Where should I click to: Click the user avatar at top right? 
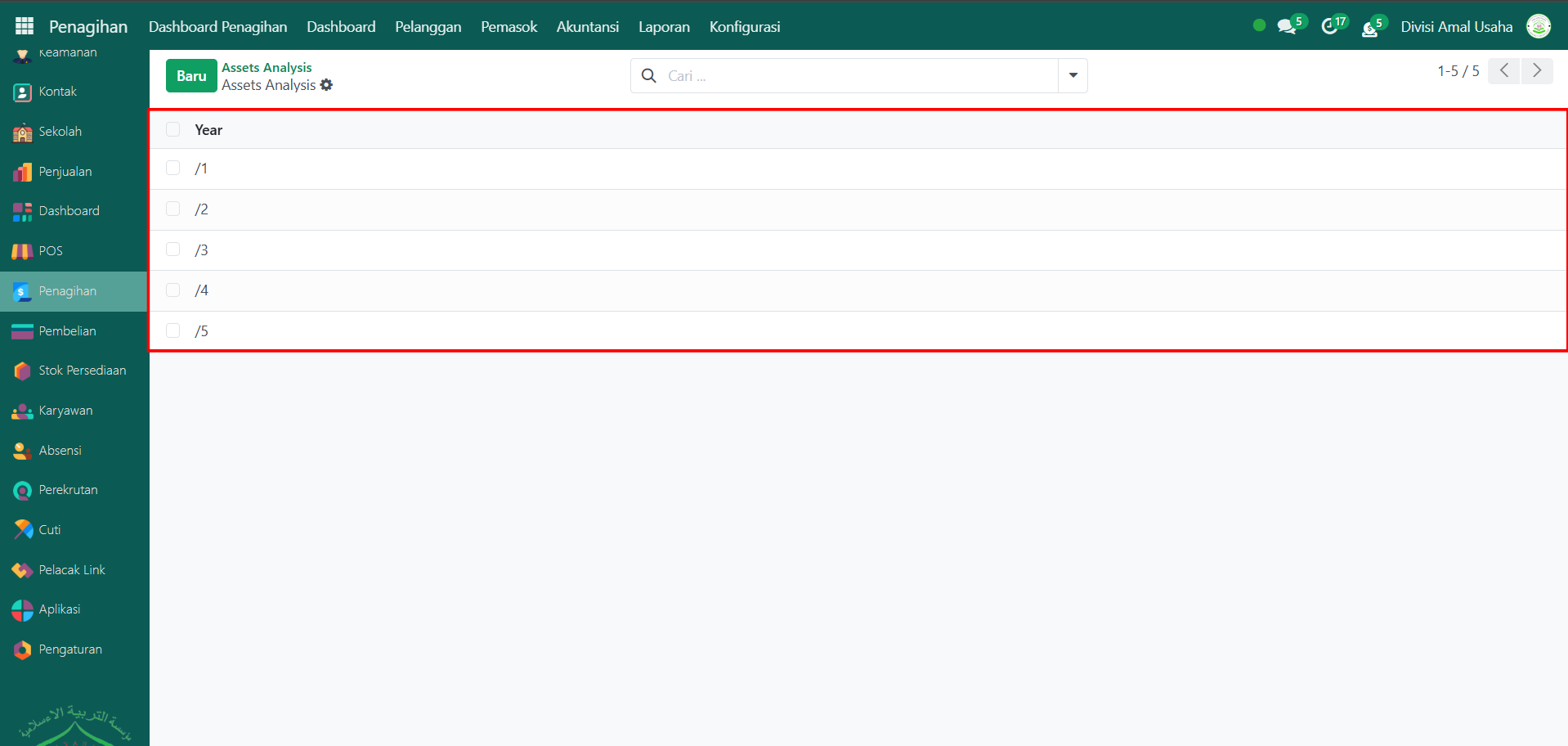pyautogui.click(x=1539, y=26)
